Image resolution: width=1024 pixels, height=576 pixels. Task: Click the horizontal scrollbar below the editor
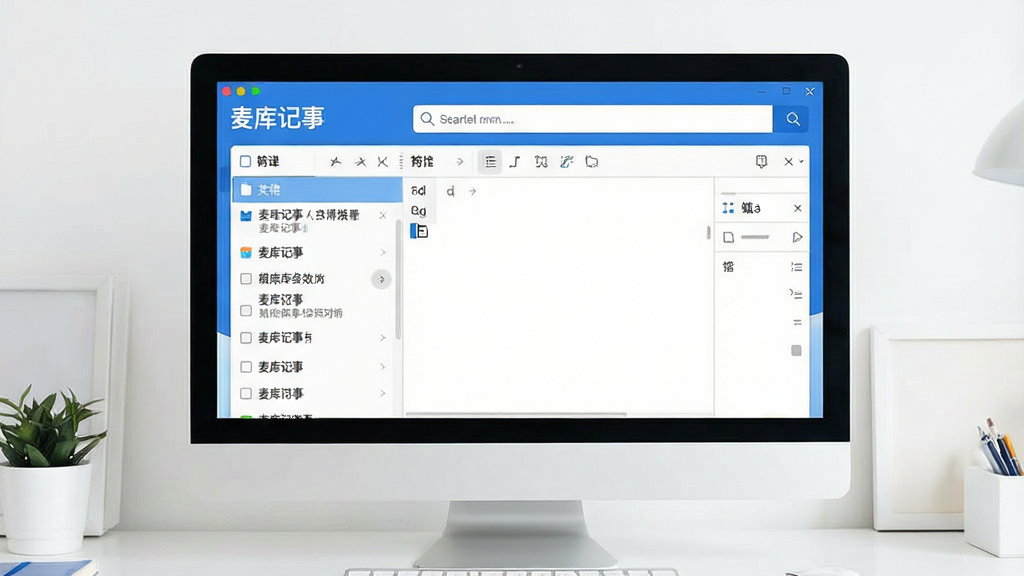[x=516, y=413]
